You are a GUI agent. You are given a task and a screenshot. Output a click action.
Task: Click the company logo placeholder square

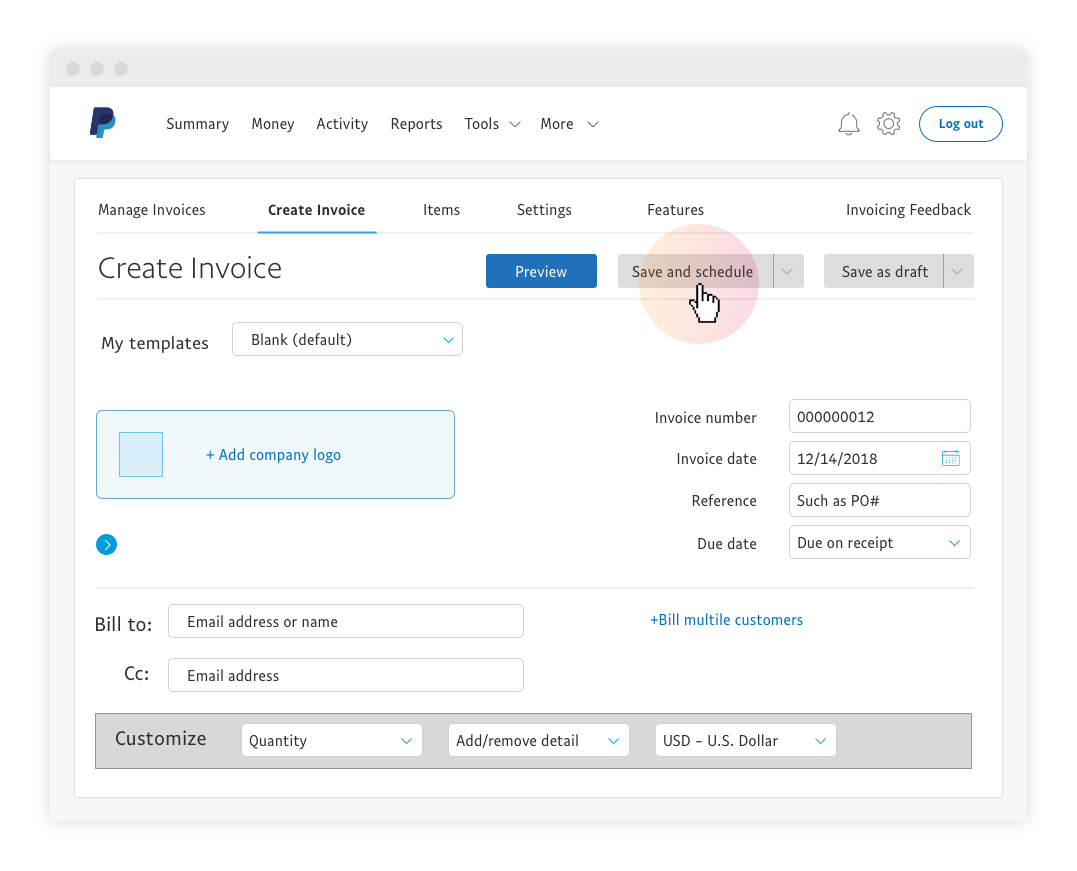pos(141,455)
